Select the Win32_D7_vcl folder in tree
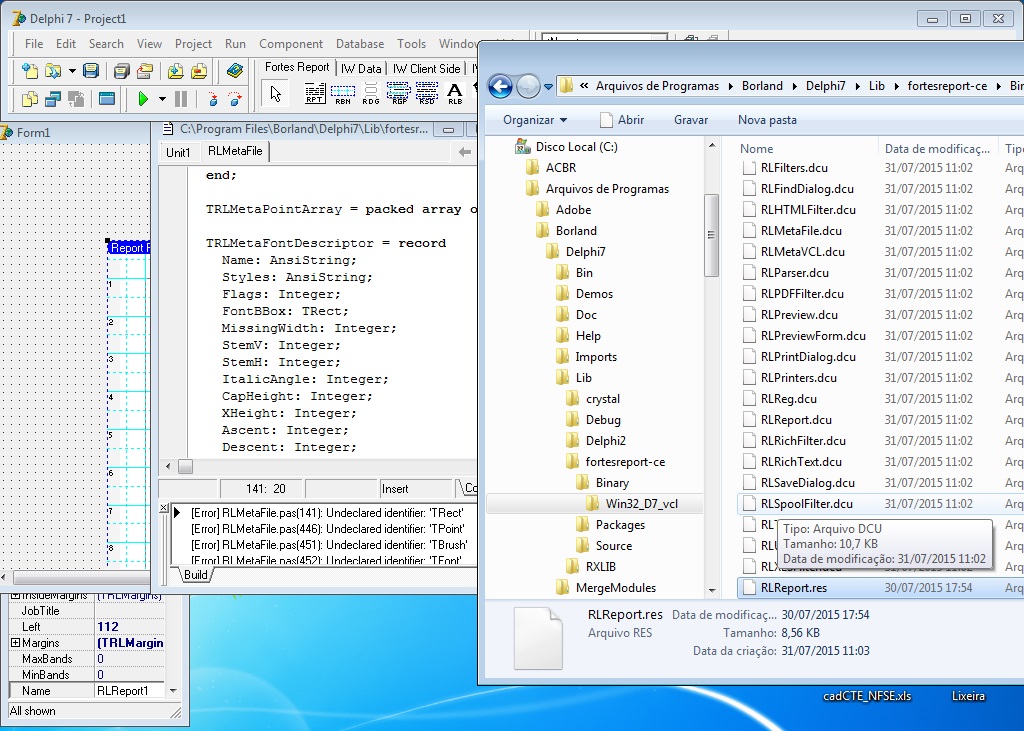This screenshot has height=731, width=1024. pyautogui.click(x=641, y=504)
